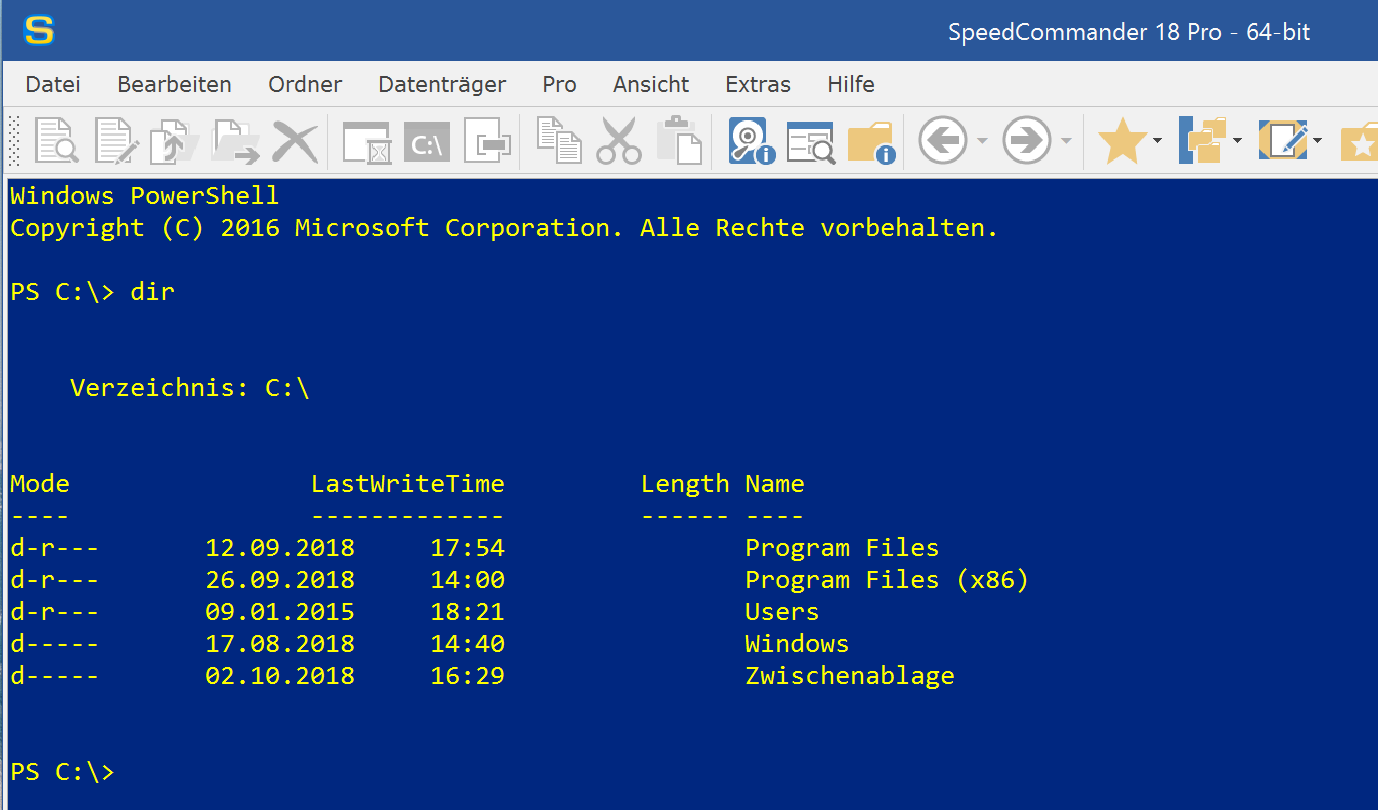The width and height of the screenshot is (1378, 810).
Task: Open the Pro menu
Action: click(559, 85)
